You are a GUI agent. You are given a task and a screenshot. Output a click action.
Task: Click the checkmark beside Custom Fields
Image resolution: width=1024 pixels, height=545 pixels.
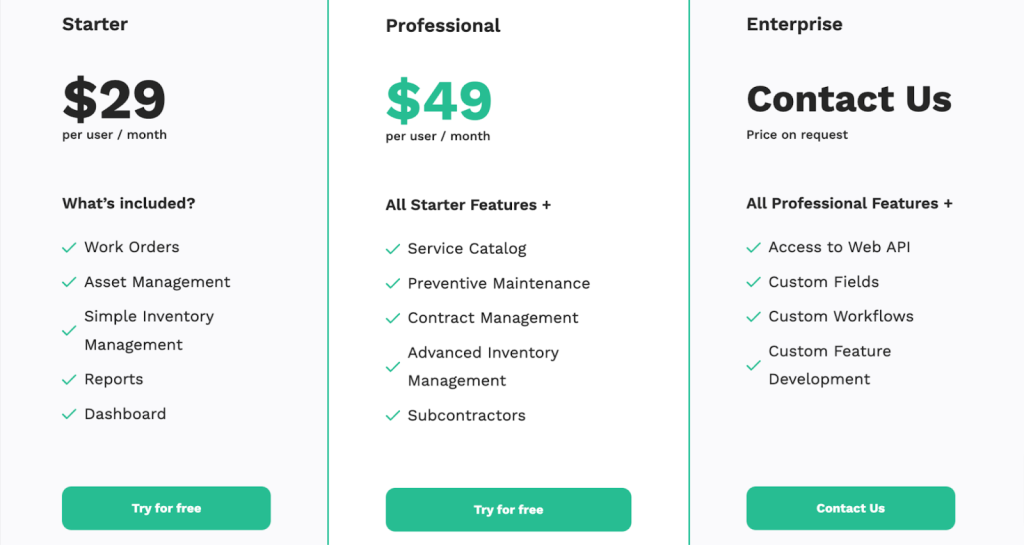pos(753,283)
